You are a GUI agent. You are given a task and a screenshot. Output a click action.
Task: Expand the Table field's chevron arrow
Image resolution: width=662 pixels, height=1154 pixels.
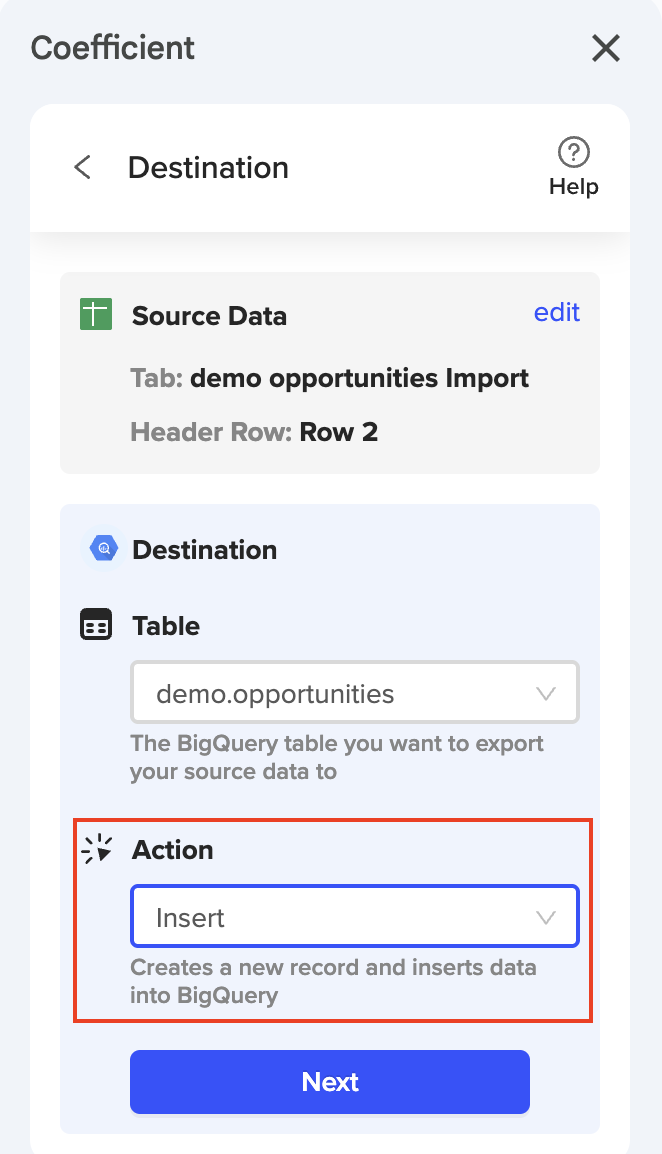[546, 693]
